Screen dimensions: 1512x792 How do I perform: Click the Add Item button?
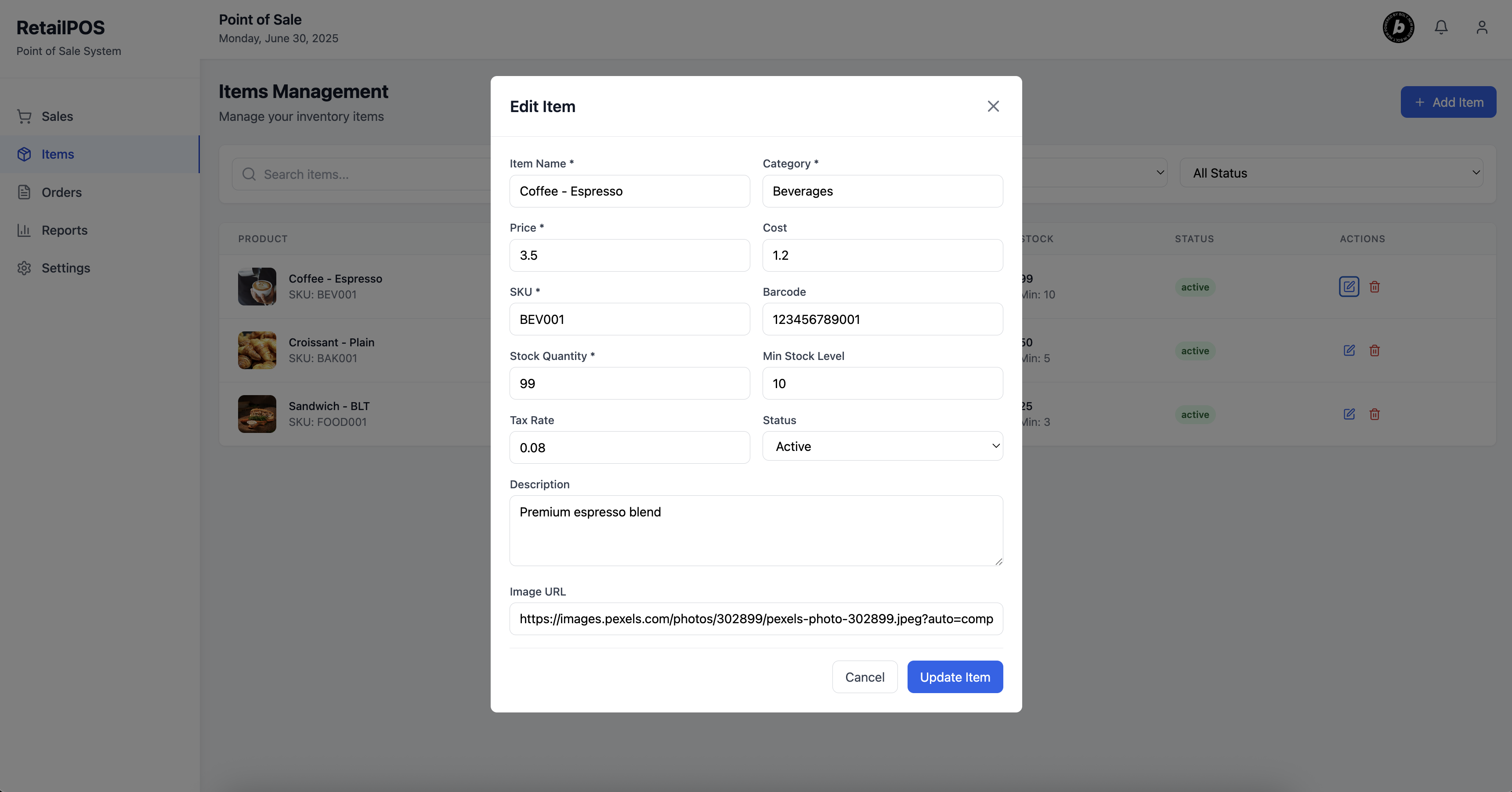(x=1447, y=102)
